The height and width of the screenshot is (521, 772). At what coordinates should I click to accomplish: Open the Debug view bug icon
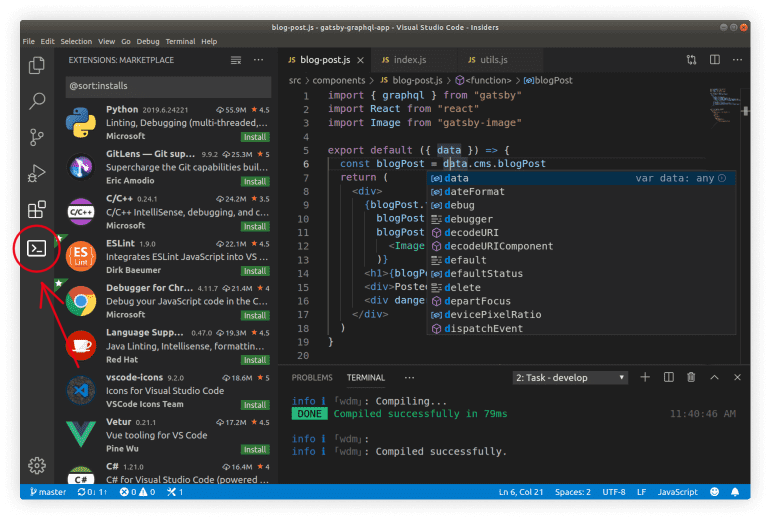tap(37, 173)
